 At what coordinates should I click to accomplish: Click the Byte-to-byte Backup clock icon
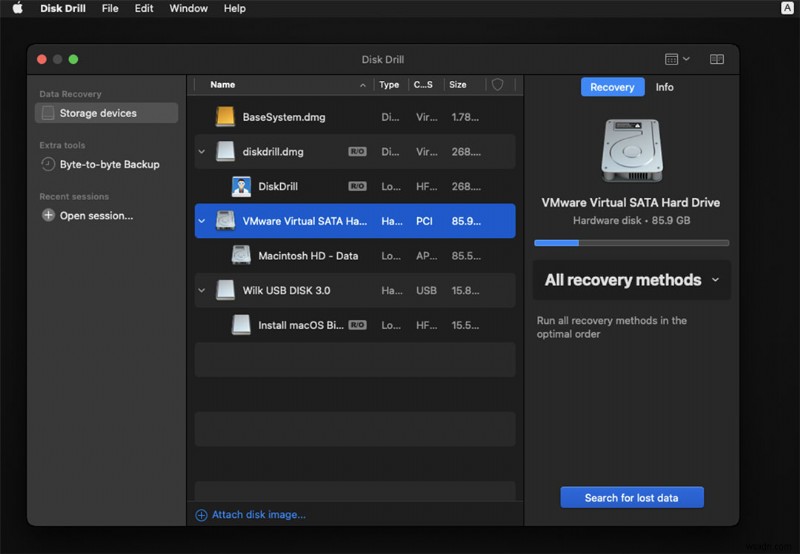click(x=48, y=164)
